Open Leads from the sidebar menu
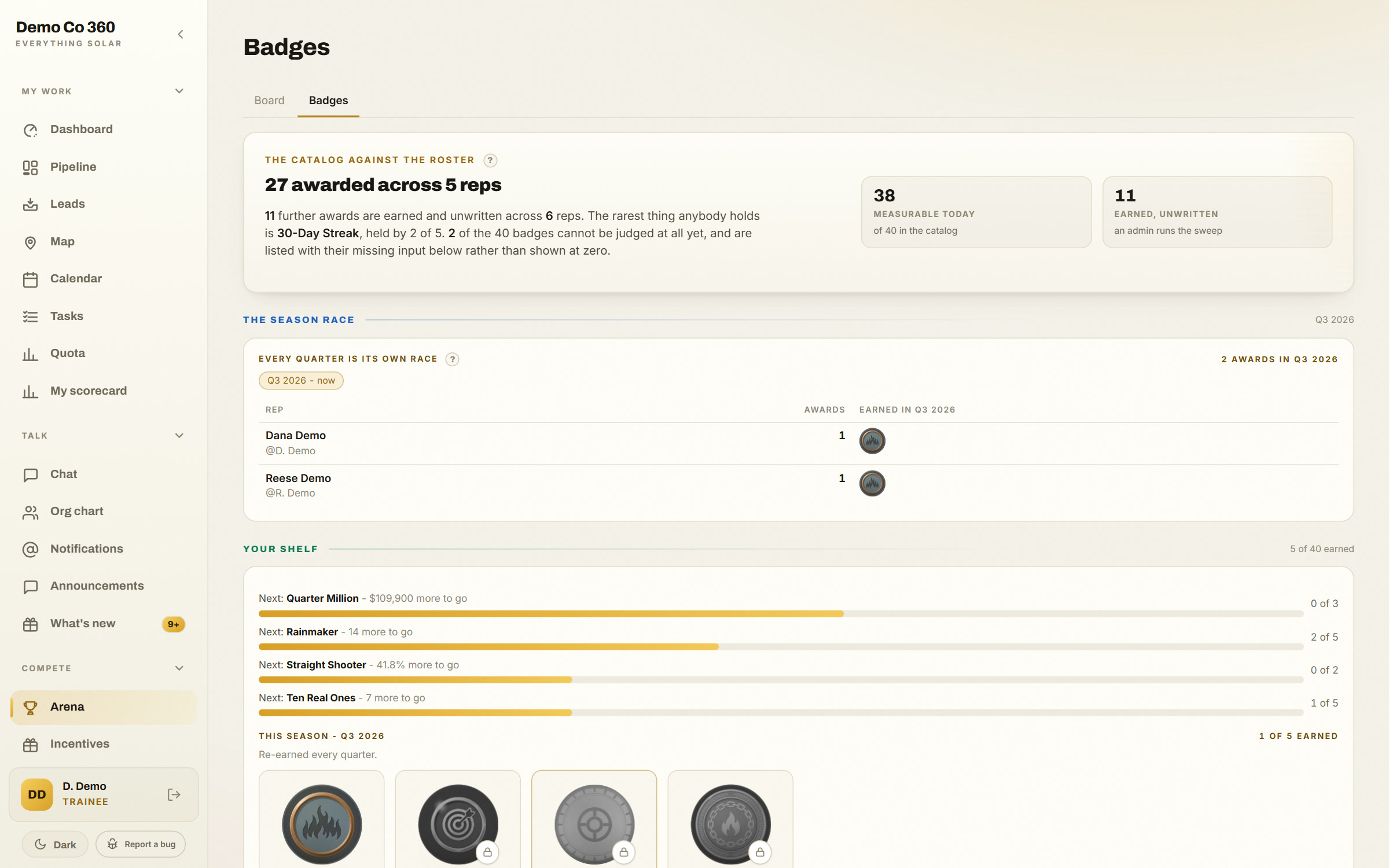This screenshot has height=868, width=1389. tap(104, 204)
